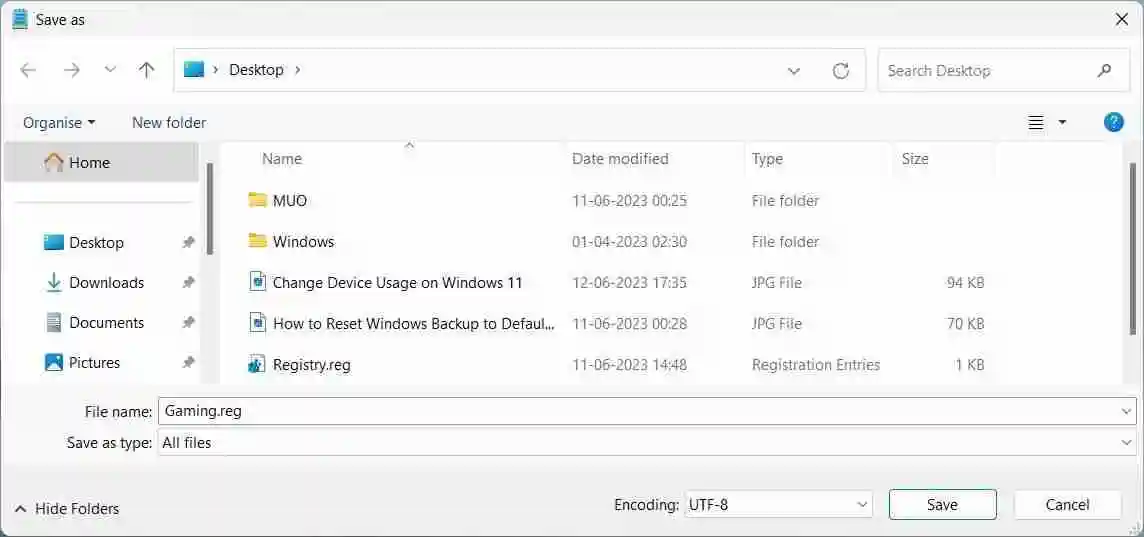Open Downloads in the navigation pane
The width and height of the screenshot is (1144, 537).
[107, 282]
